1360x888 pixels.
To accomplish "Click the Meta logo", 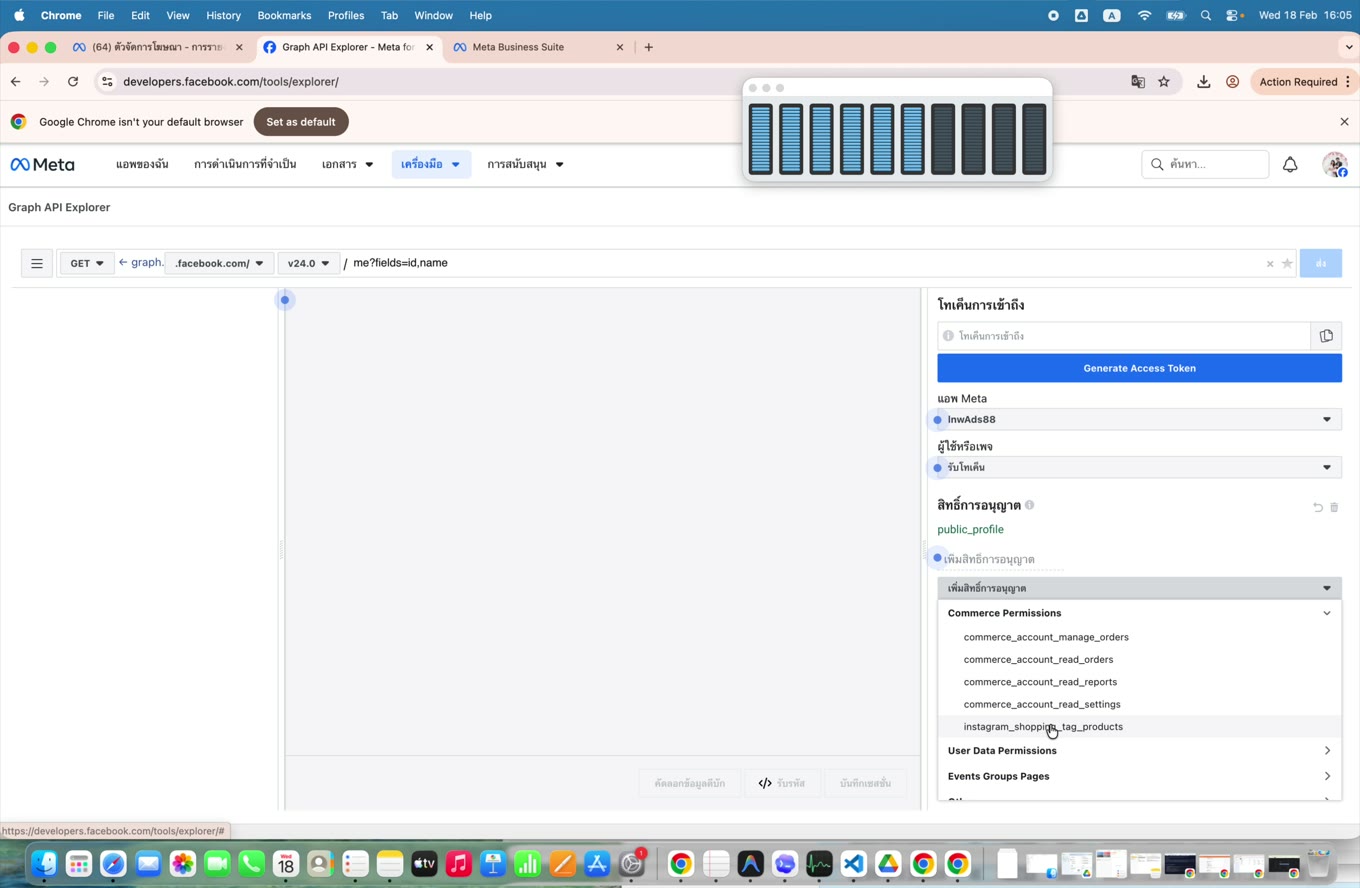I will 43,164.
